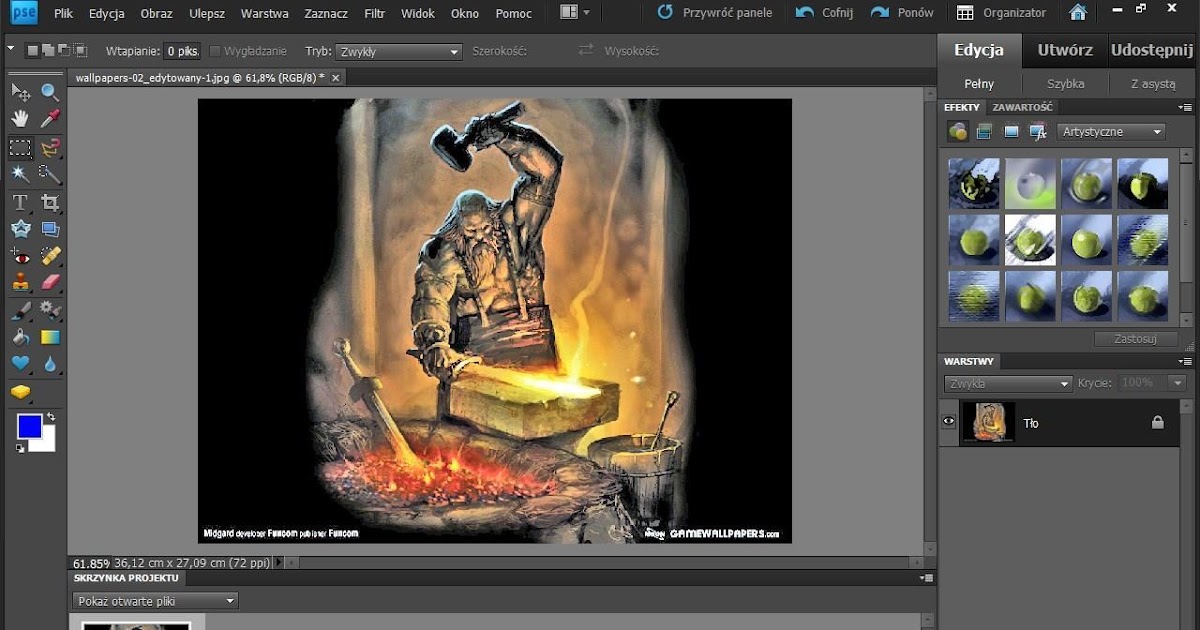Image resolution: width=1200 pixels, height=630 pixels.
Task: Select the Move tool
Action: [20, 92]
